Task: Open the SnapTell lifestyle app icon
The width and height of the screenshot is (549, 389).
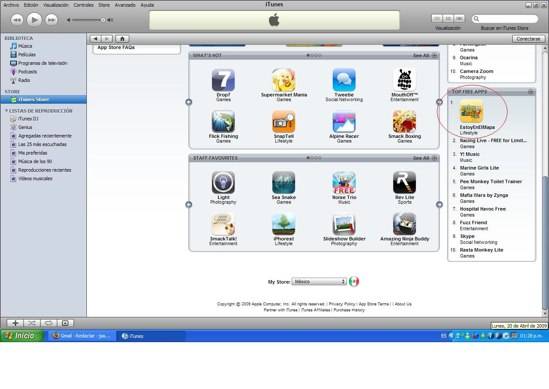Action: coord(284,121)
